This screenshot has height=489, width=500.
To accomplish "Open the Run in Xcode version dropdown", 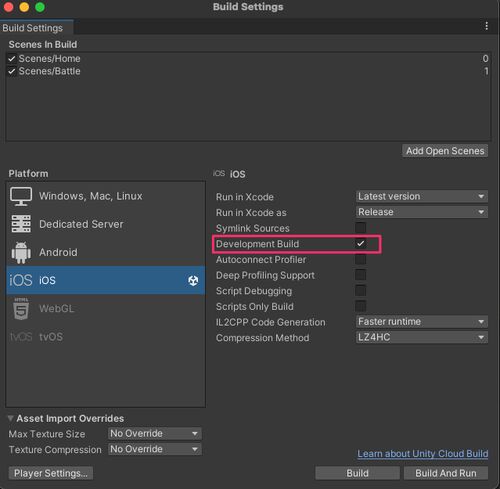I will coord(422,196).
